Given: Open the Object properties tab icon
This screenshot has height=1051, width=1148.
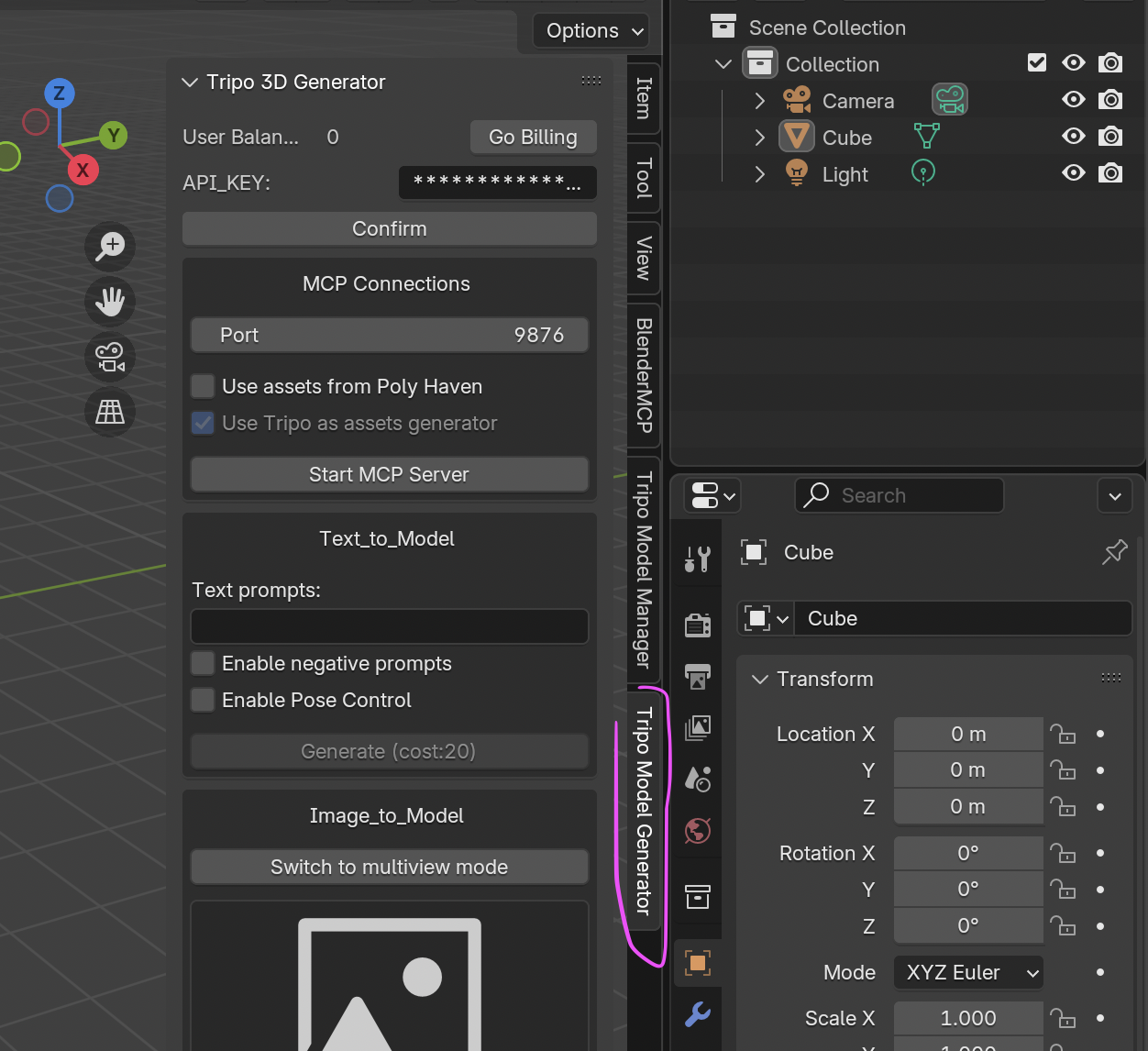Looking at the screenshot, I should [x=698, y=963].
